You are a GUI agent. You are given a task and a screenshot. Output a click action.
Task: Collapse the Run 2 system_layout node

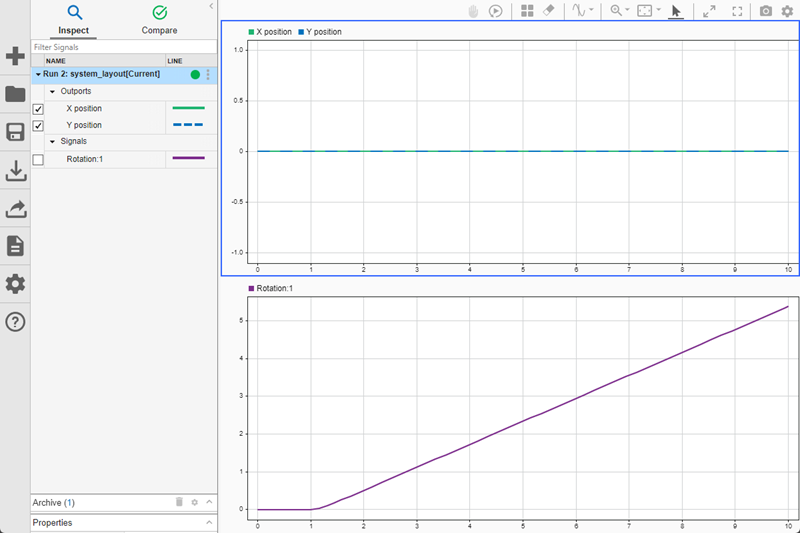coord(38,74)
